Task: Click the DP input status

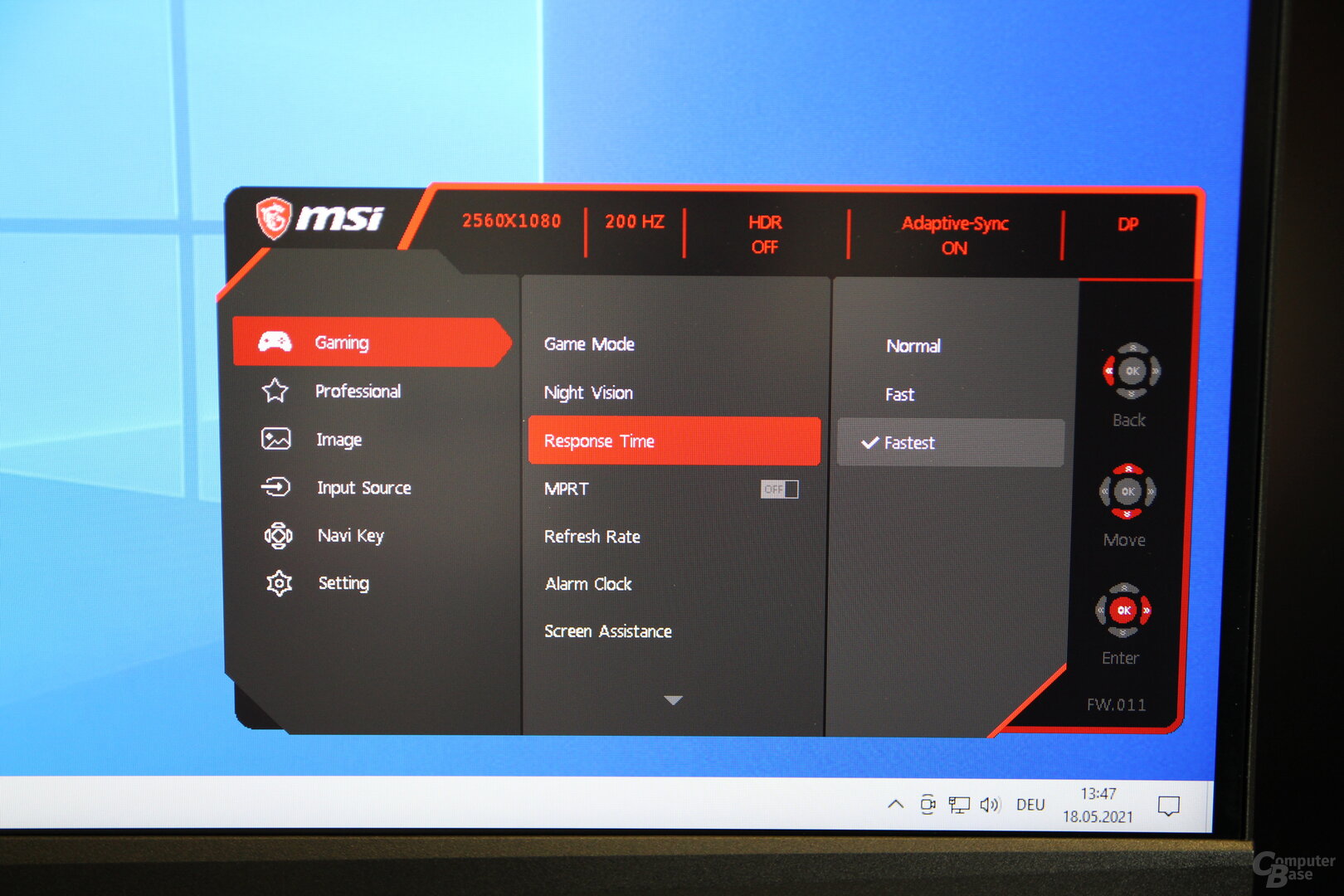Action: tap(1128, 224)
